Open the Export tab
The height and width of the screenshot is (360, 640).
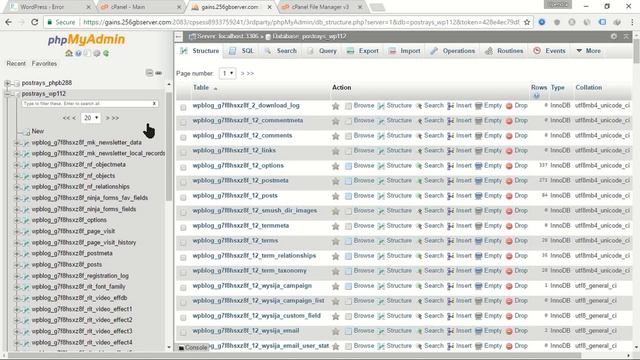pyautogui.click(x=363, y=51)
